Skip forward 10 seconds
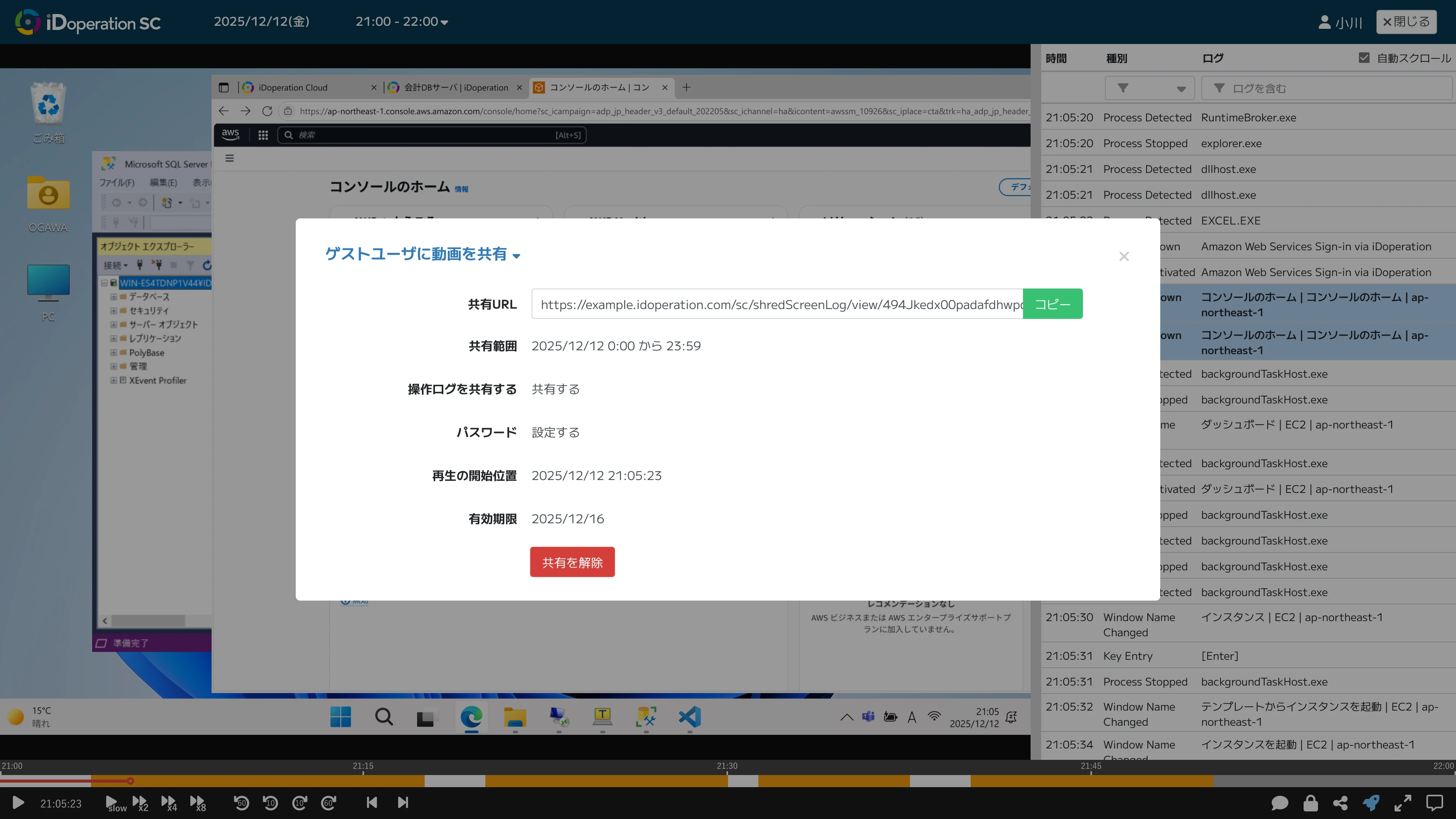1456x819 pixels. click(x=299, y=803)
